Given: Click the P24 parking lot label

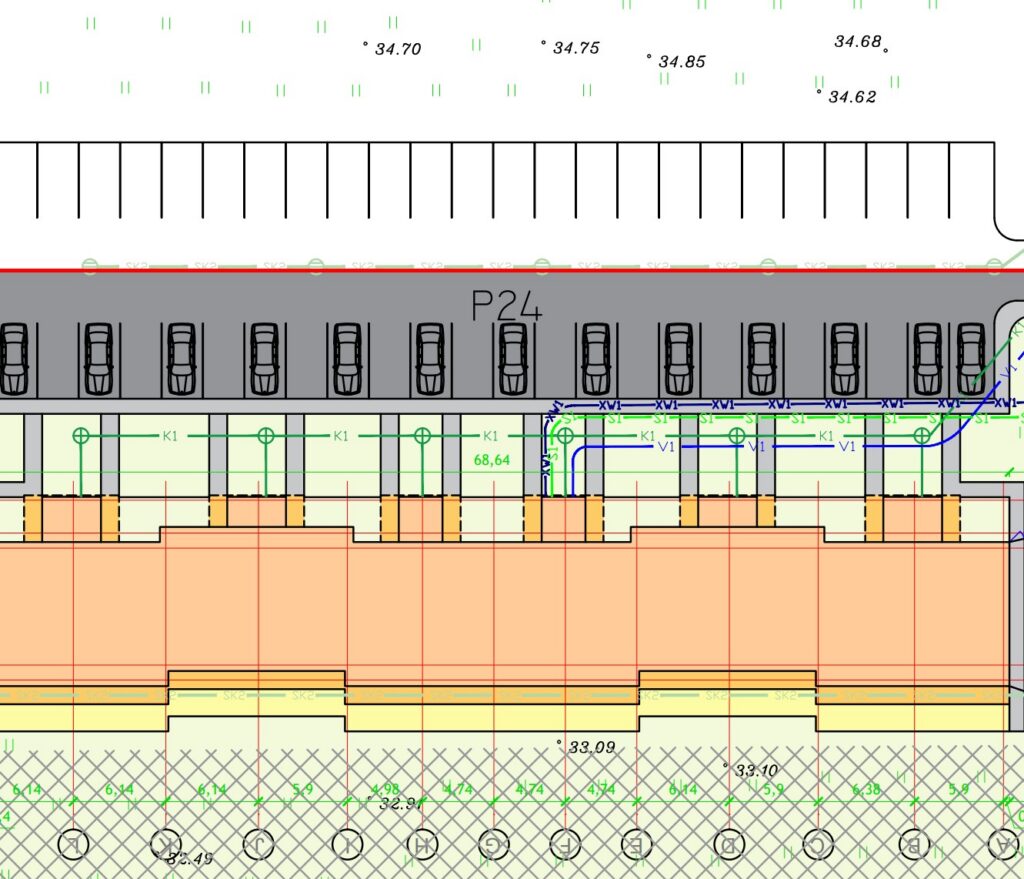Looking at the screenshot, I should coord(507,307).
